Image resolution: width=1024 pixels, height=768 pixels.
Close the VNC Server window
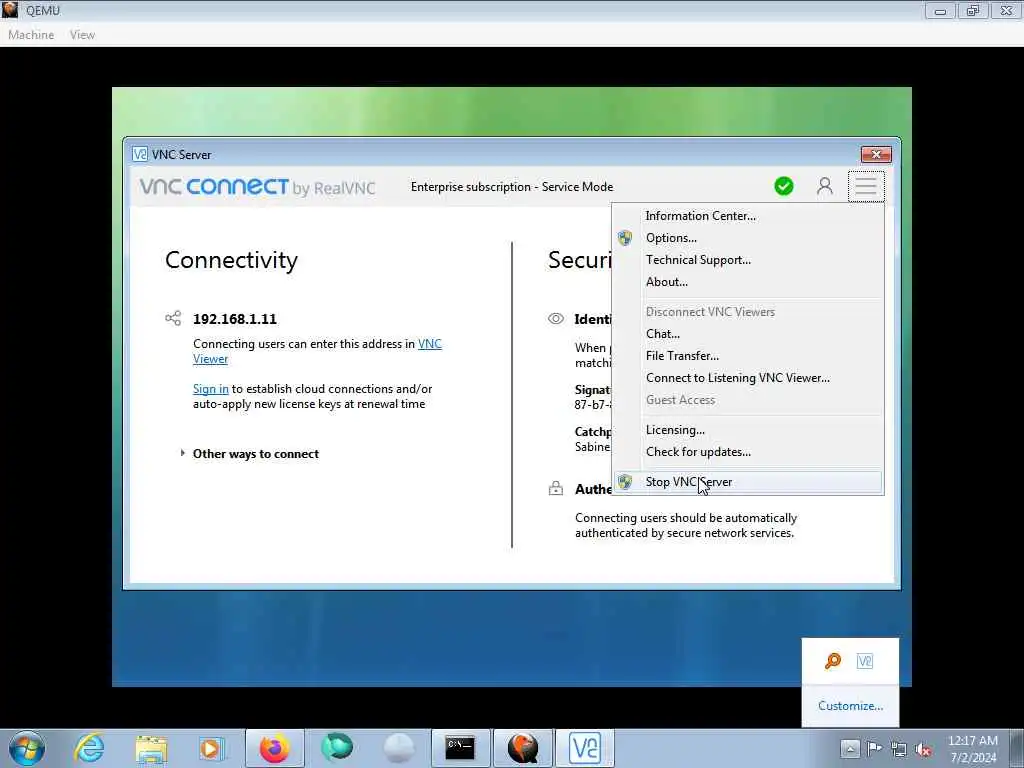tap(876, 154)
